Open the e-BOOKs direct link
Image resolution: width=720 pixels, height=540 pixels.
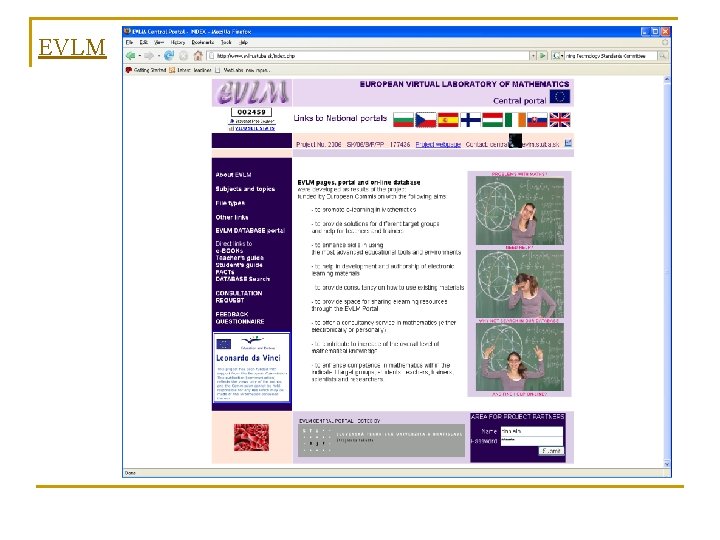(229, 251)
